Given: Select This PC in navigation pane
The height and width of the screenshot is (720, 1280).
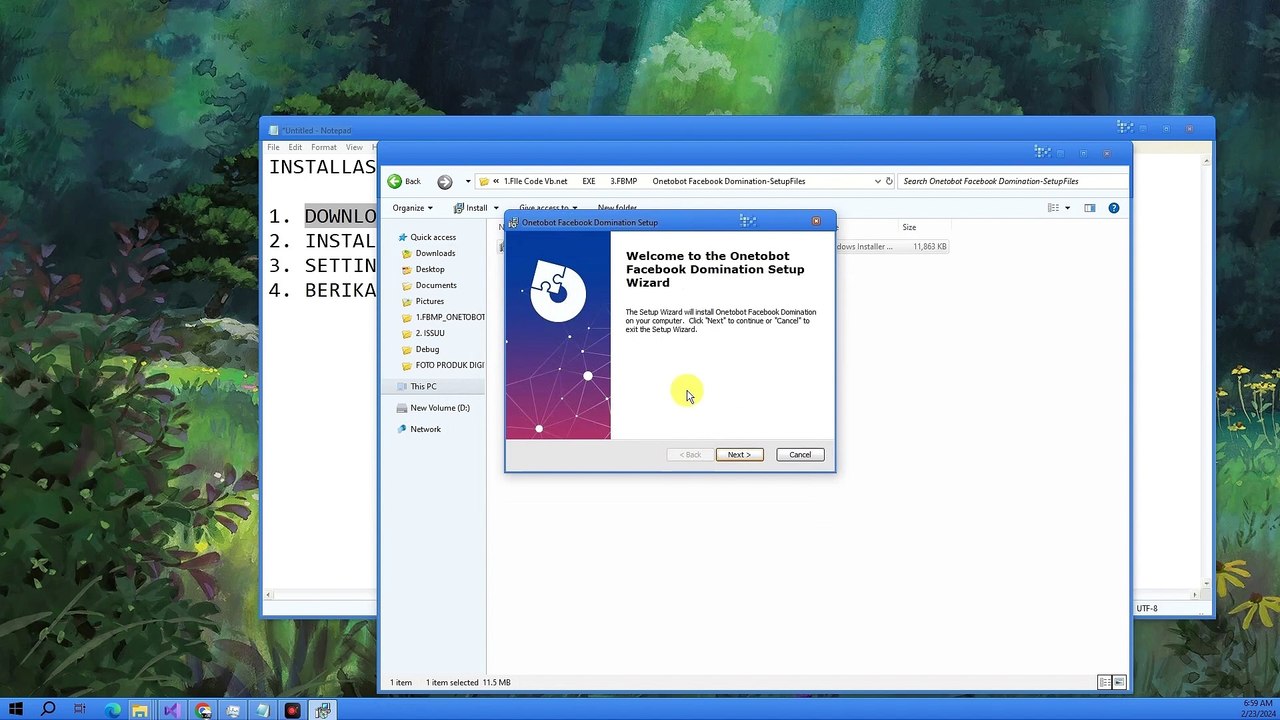Looking at the screenshot, I should (423, 386).
